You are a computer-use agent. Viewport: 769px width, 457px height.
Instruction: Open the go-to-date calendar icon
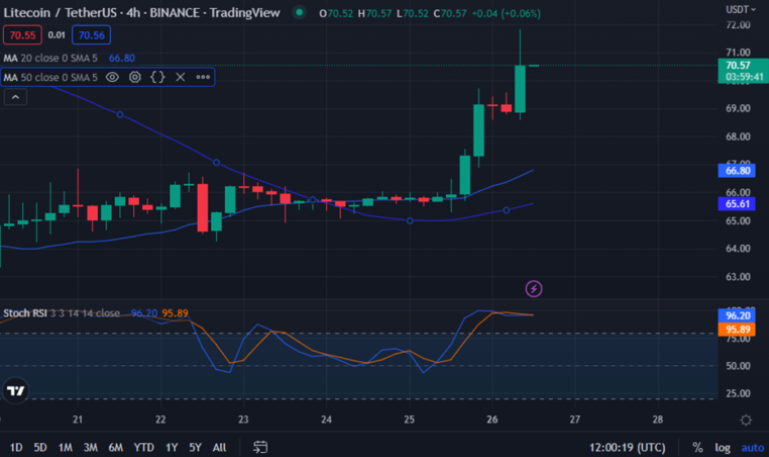click(x=260, y=447)
